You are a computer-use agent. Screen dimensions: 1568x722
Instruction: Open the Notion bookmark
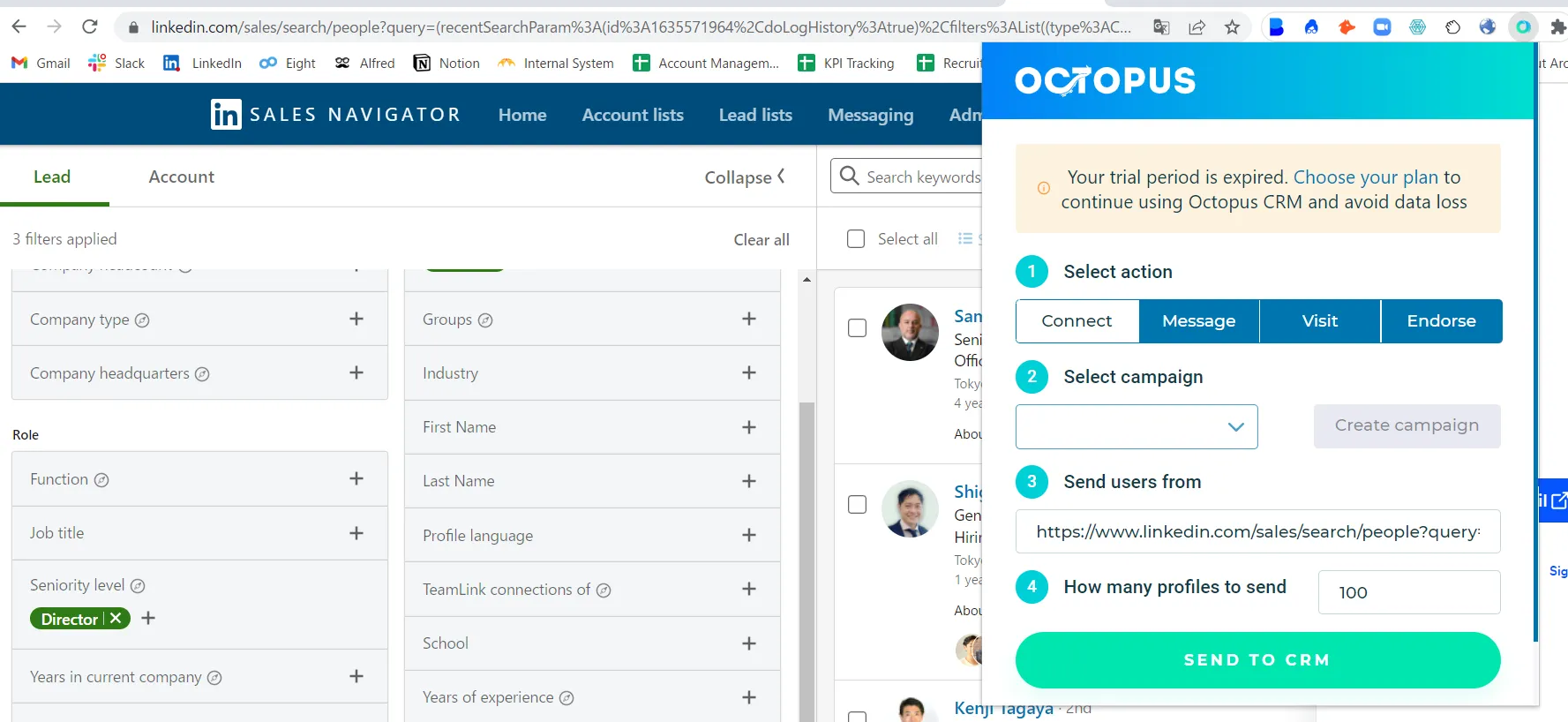pyautogui.click(x=446, y=63)
